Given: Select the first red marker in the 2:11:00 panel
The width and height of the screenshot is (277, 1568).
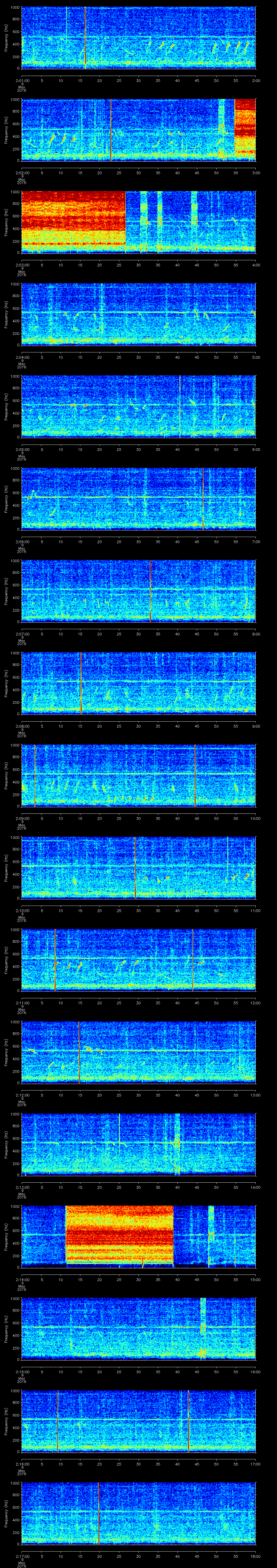Looking at the screenshot, I should pos(55,959).
